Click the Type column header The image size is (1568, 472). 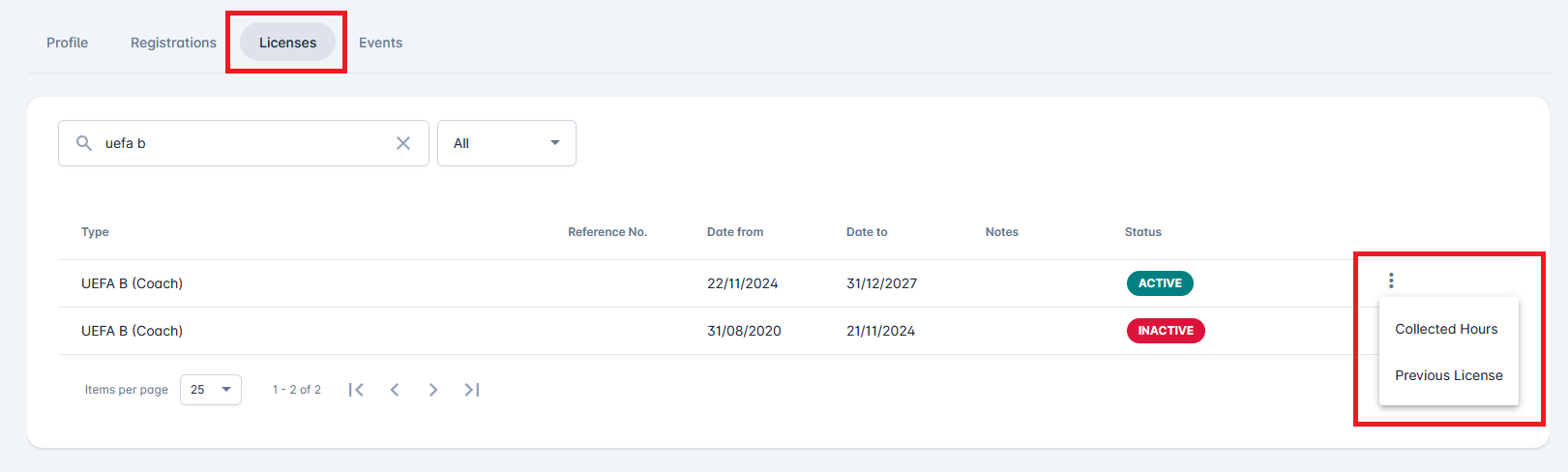[95, 232]
